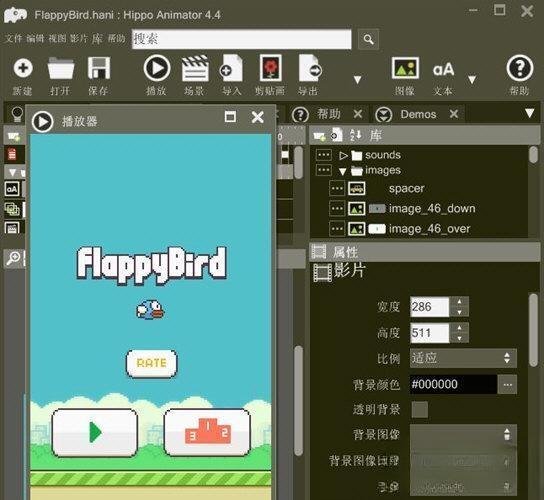Open the 剪贴画 (Clipart) flower icon
Image resolution: width=544 pixels, height=500 pixels.
click(271, 68)
